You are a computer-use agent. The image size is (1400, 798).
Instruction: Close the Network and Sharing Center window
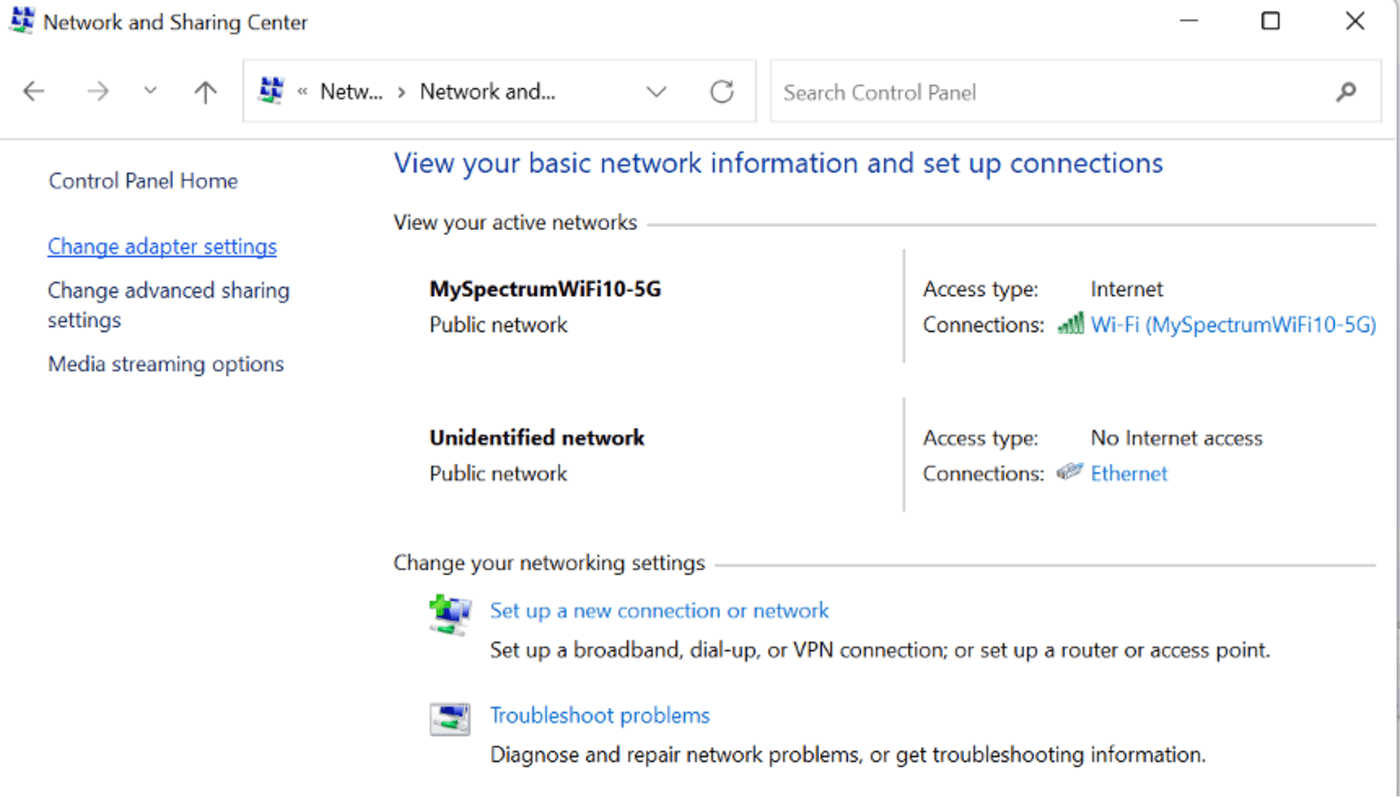[1355, 21]
